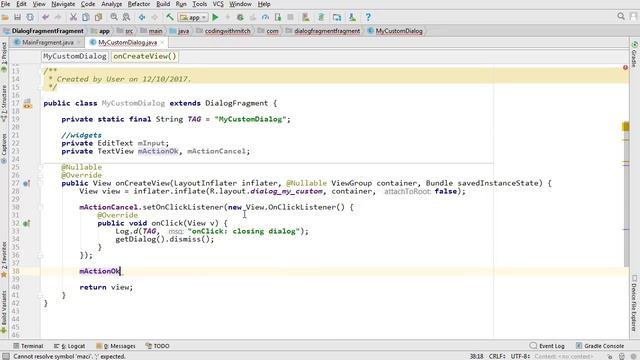
Task: Click the Search Everywhere magnifier icon
Action: 621,16
